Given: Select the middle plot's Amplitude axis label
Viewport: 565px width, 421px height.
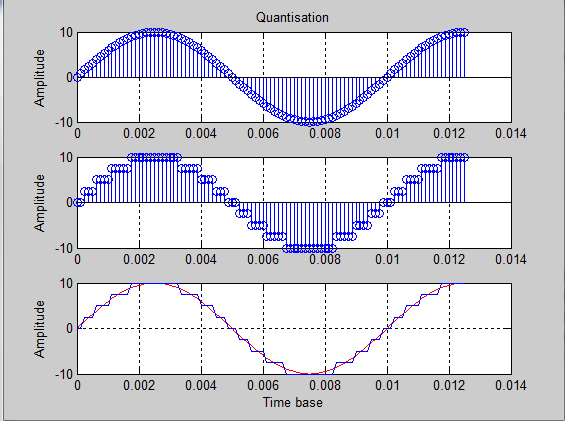Looking at the screenshot, I should [x=40, y=203].
